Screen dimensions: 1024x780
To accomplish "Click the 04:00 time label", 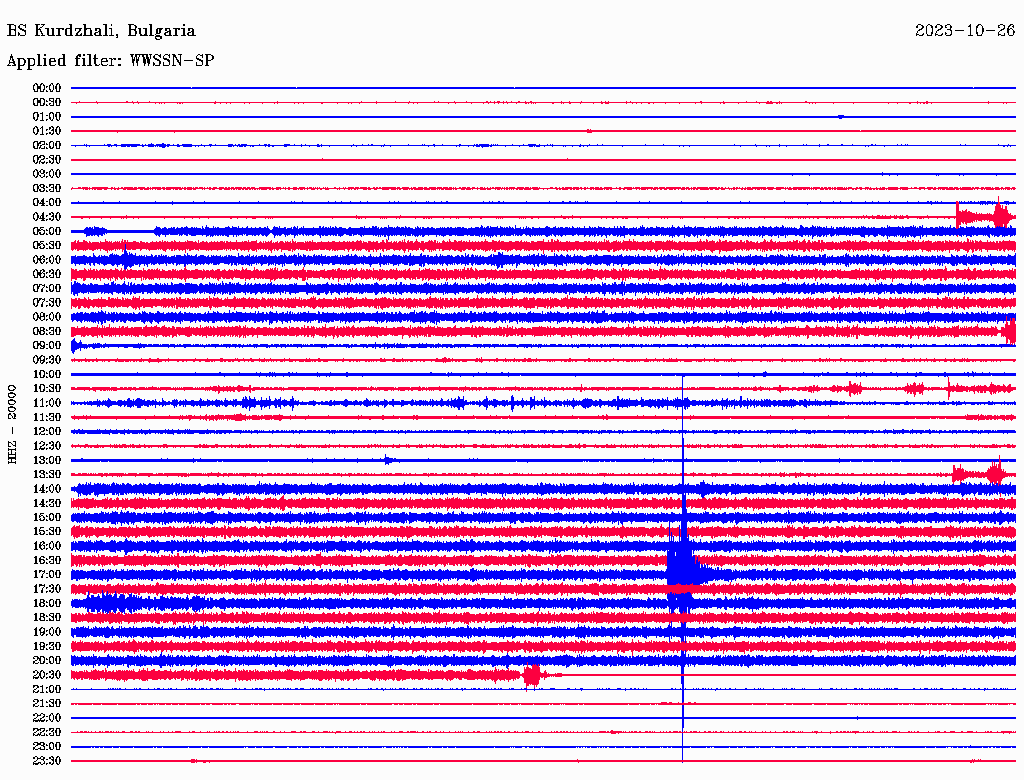I will (x=46, y=203).
